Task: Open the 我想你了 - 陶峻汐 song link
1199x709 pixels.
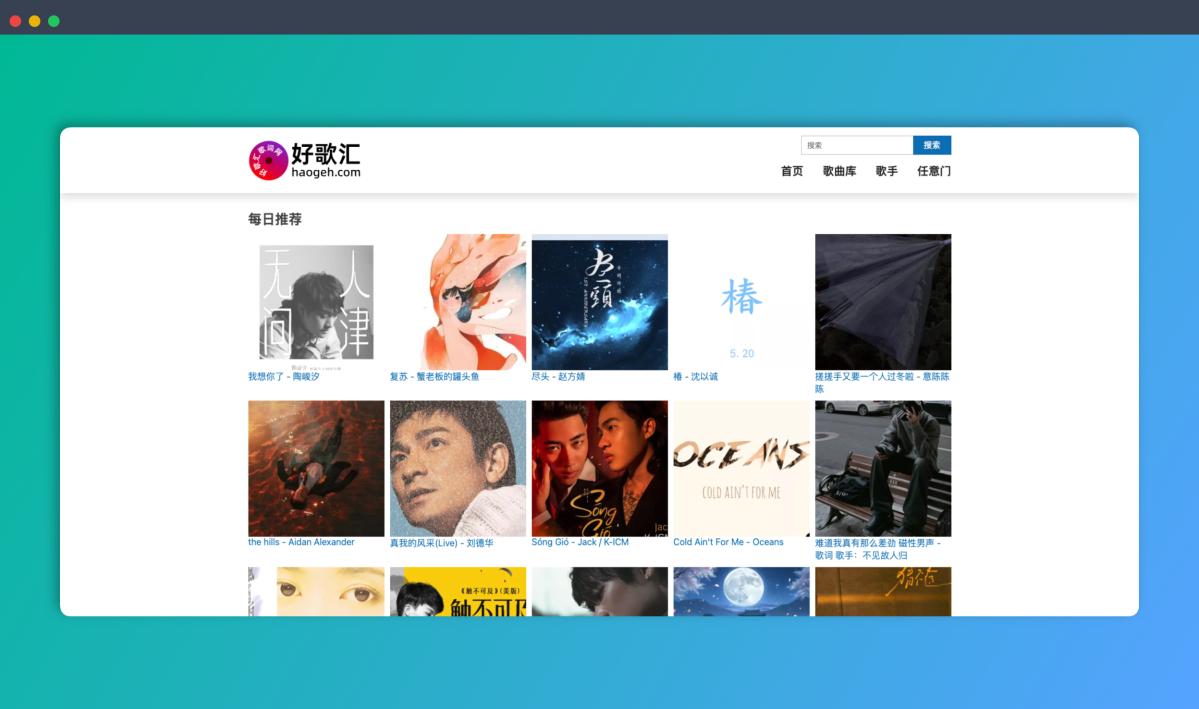Action: pos(284,376)
